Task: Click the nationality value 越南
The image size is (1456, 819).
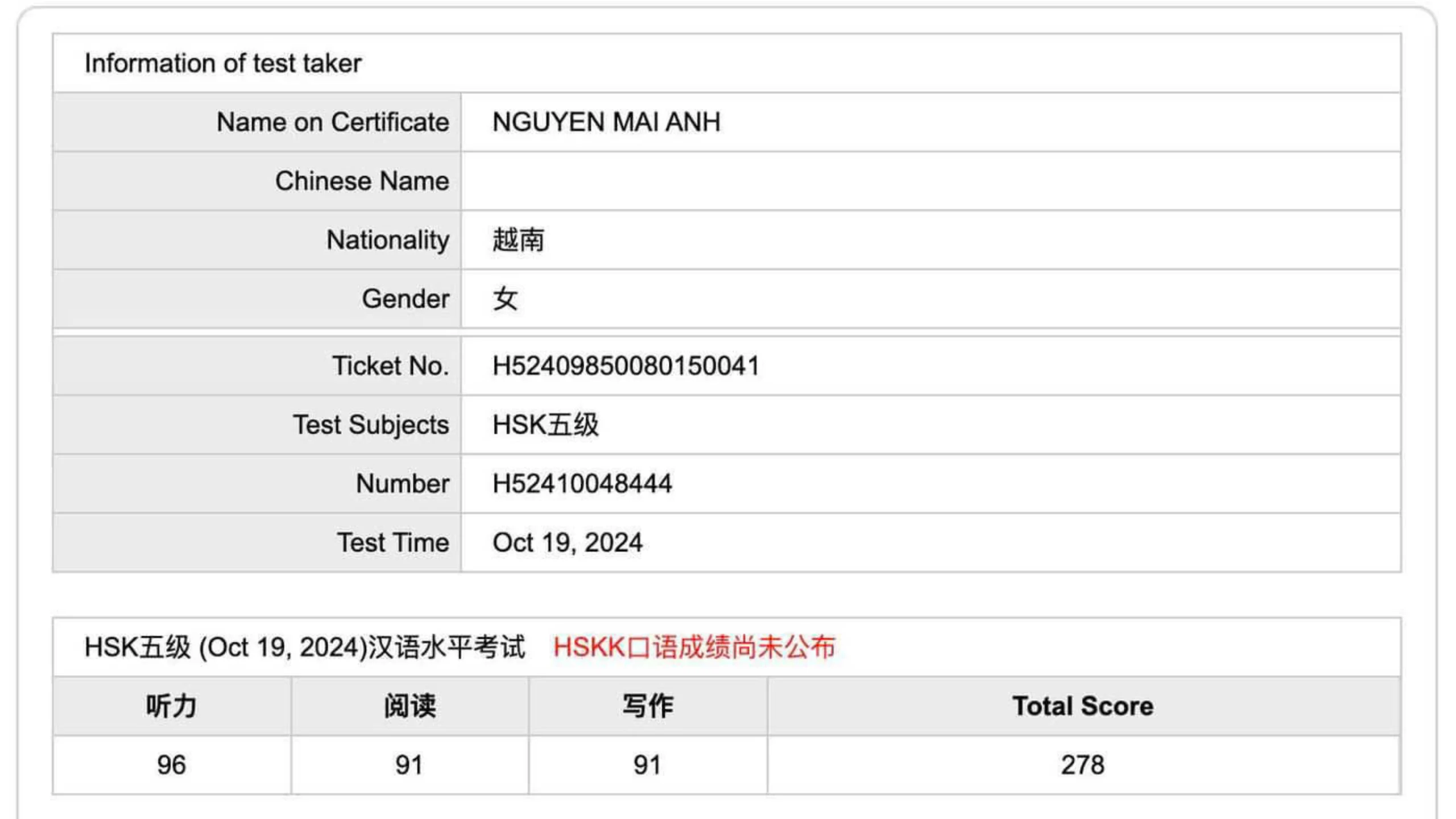Action: pos(518,240)
